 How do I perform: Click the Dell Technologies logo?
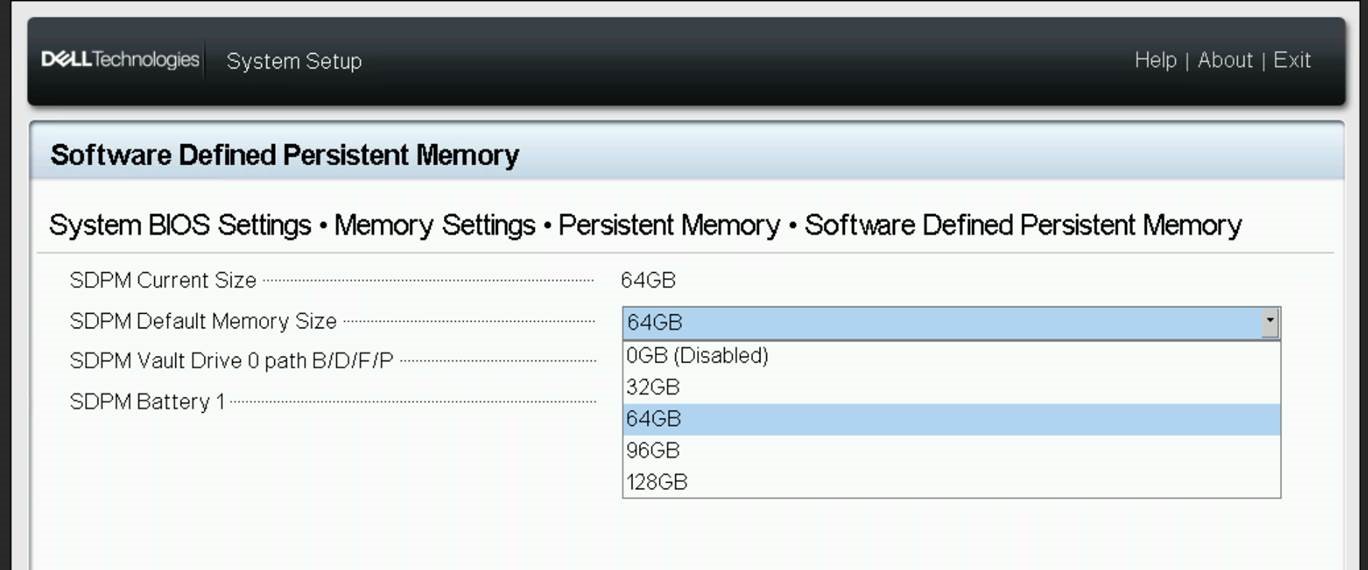click(x=120, y=60)
